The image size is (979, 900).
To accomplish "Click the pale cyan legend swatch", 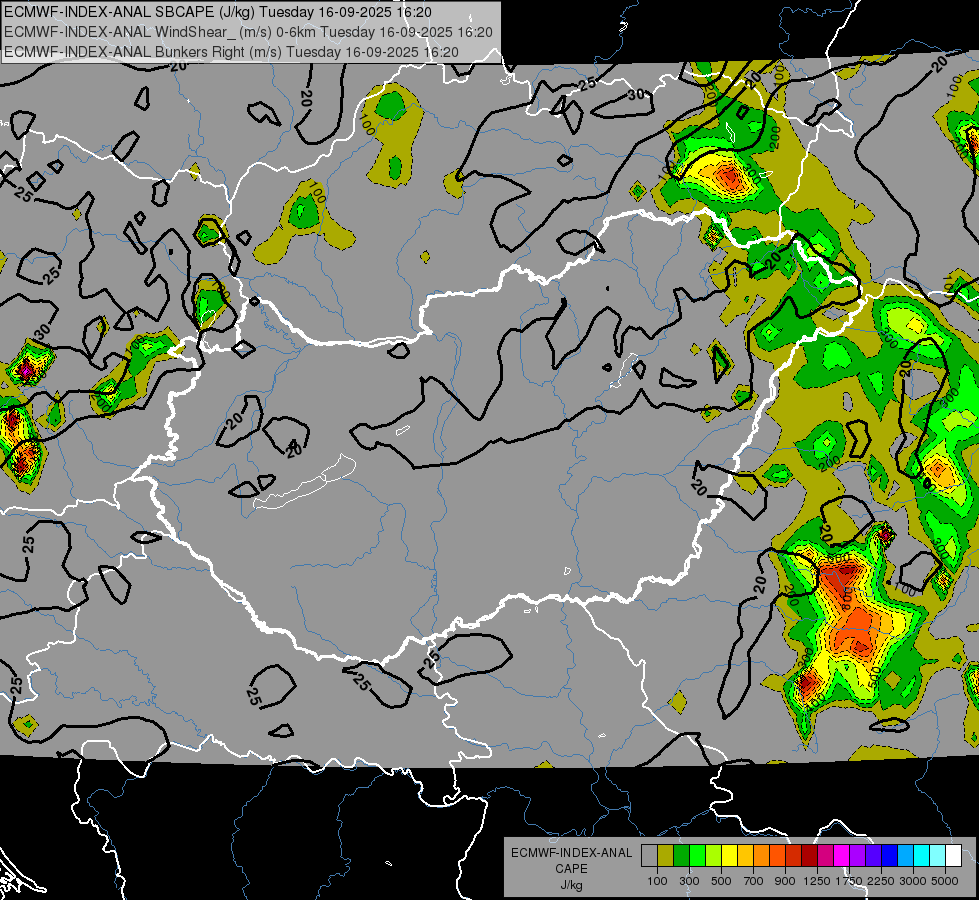I will [937, 856].
